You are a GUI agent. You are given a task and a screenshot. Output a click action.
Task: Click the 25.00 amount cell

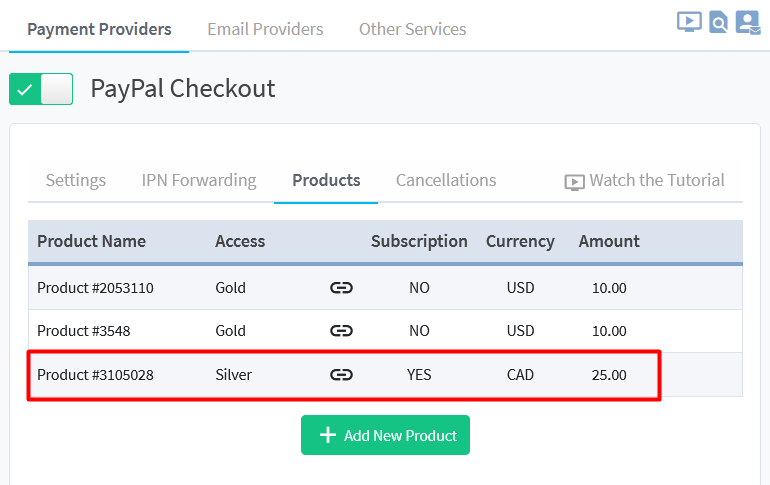pos(609,375)
